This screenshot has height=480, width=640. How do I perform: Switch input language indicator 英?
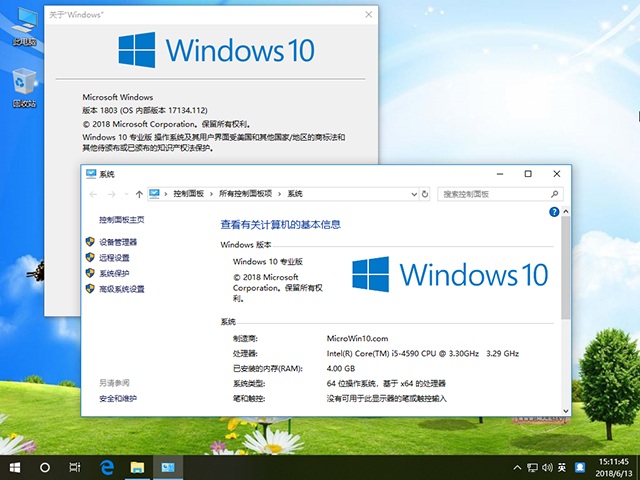pos(562,467)
